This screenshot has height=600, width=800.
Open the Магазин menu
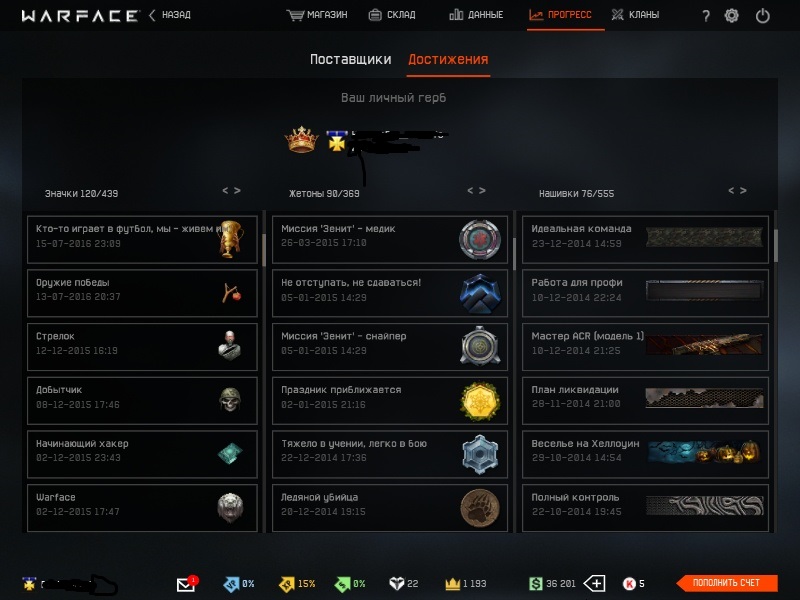coord(317,15)
